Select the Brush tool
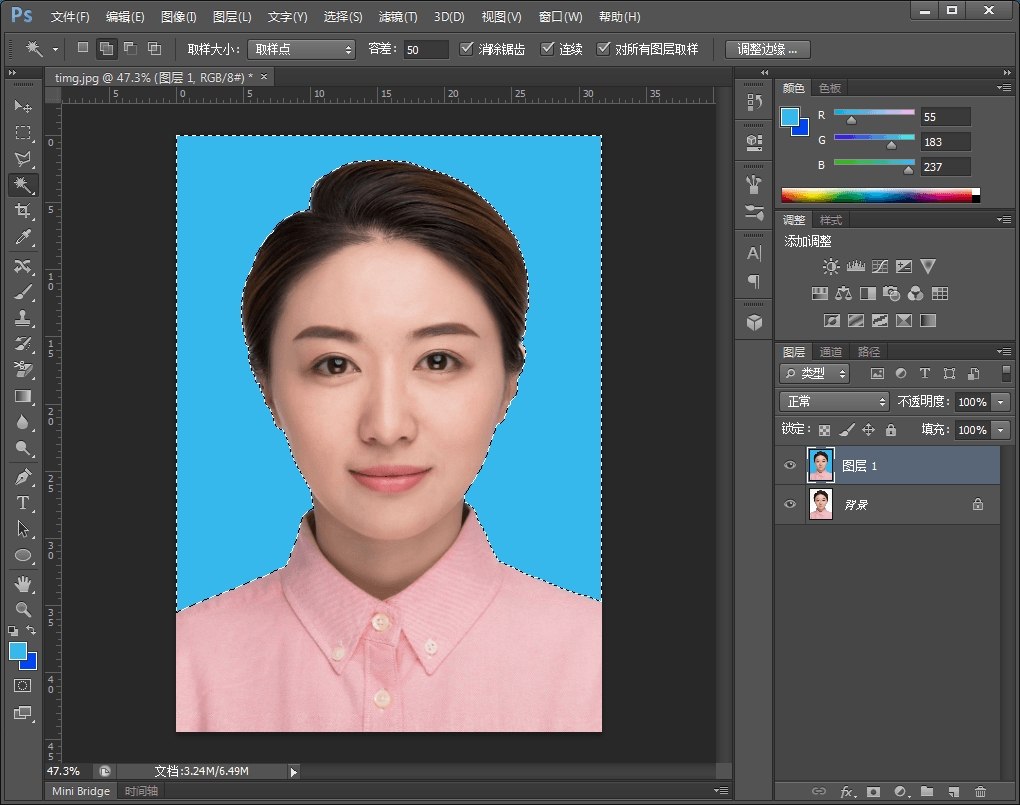1020x805 pixels. [x=23, y=292]
